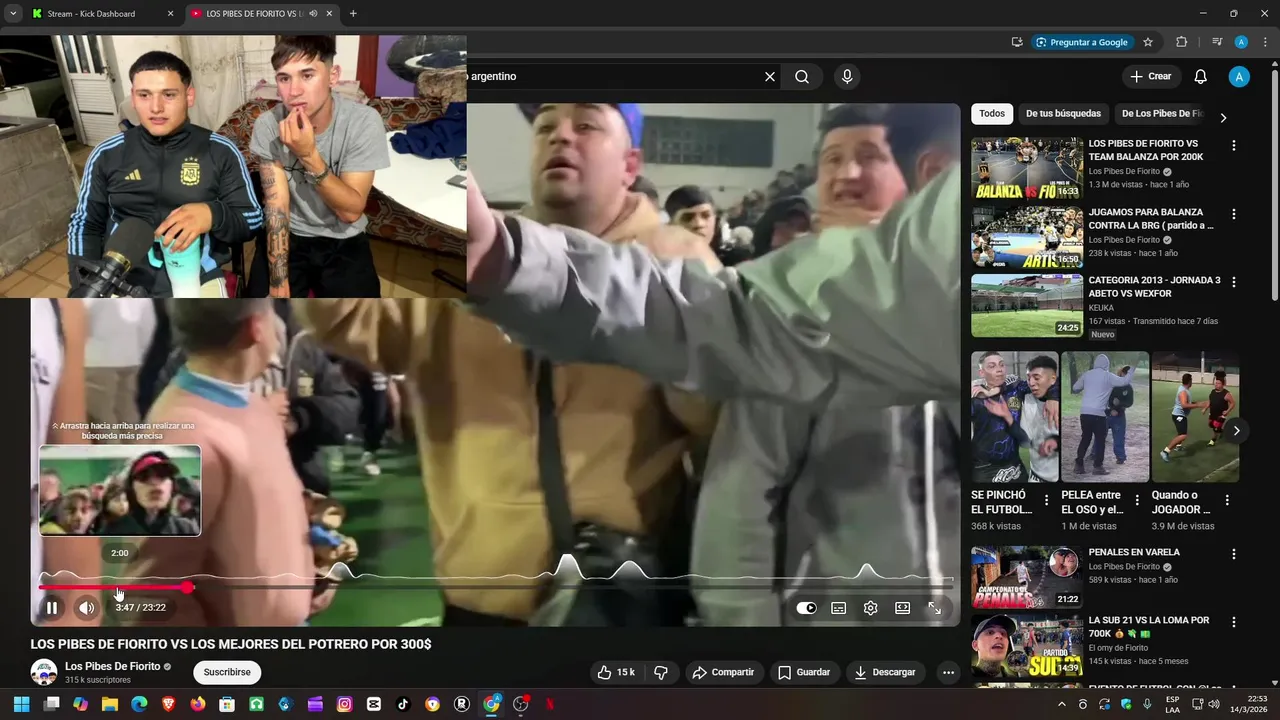Open options for the TEAM BALANZA POR 200K video
Image resolution: width=1280 pixels, height=720 pixels.
click(x=1234, y=145)
